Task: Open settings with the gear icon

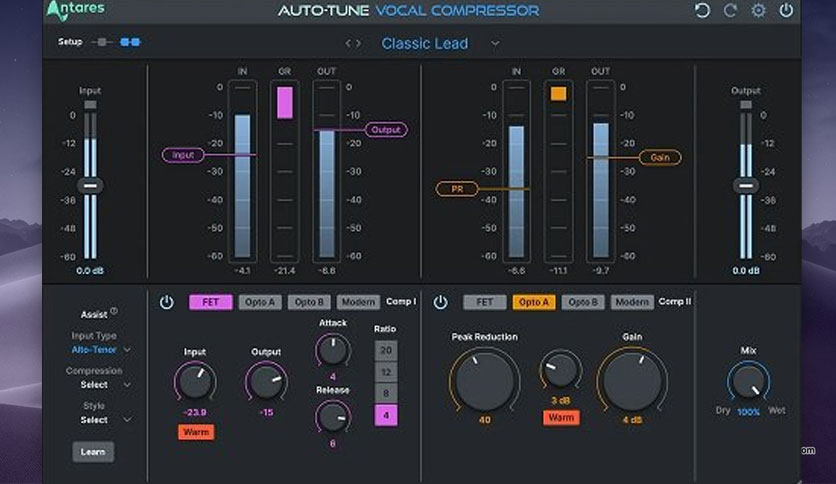Action: click(x=758, y=10)
